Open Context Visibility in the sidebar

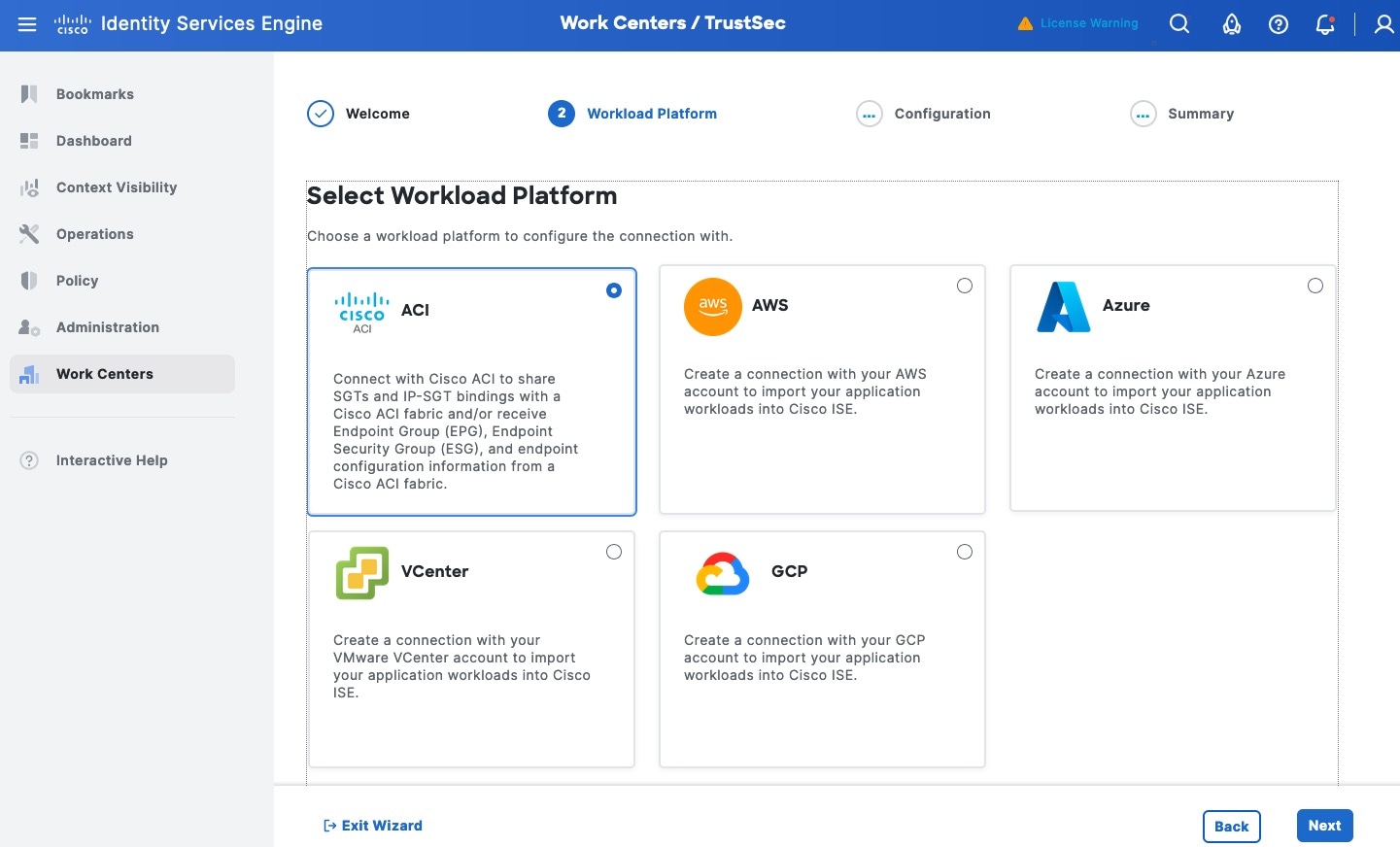[x=117, y=187]
